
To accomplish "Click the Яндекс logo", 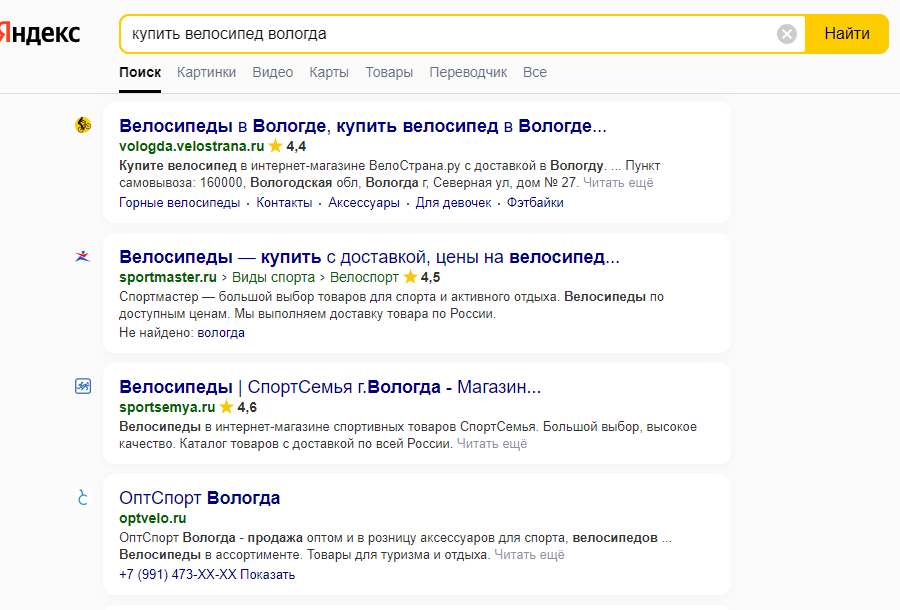I will click(39, 33).
